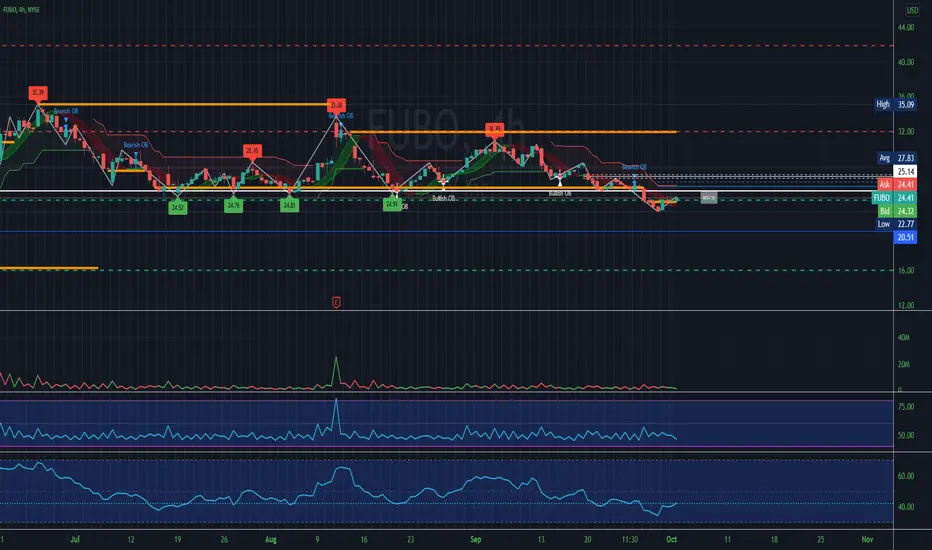Click the red Ask price label
This screenshot has width=932, height=550.
[898, 184]
